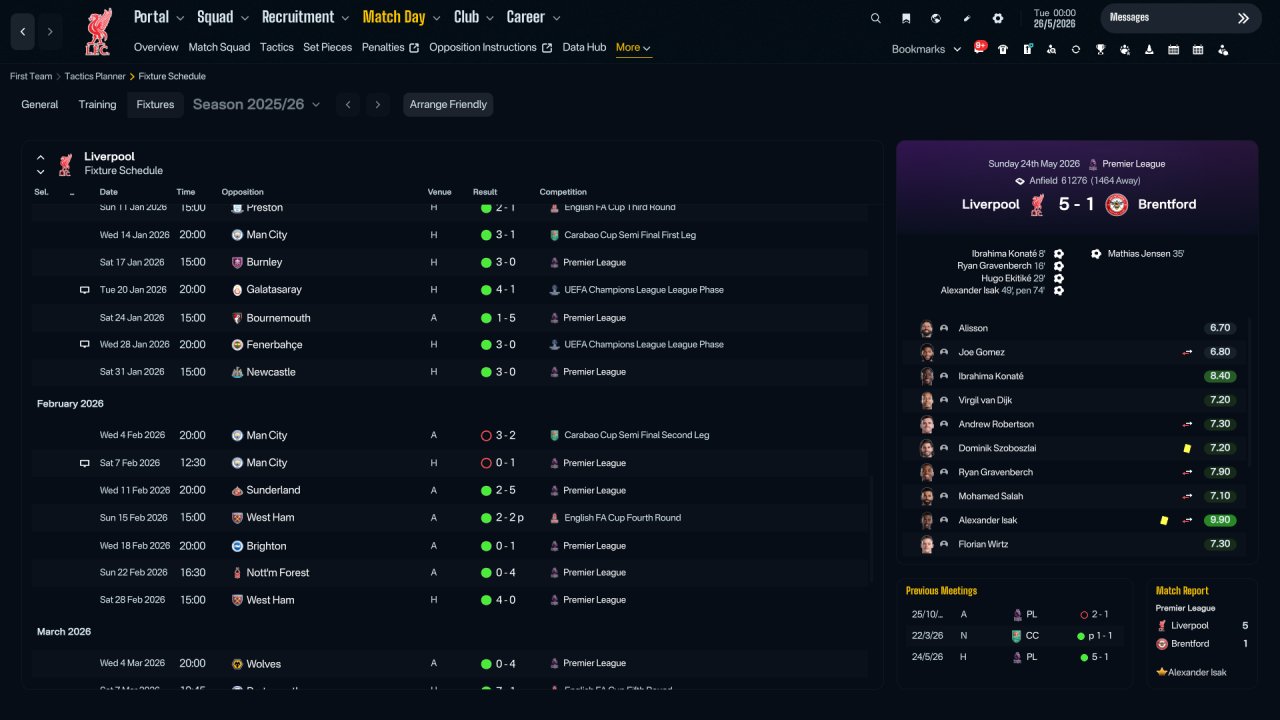Open the Match Squad submenu item
The width and height of the screenshot is (1280, 720).
tap(219, 47)
